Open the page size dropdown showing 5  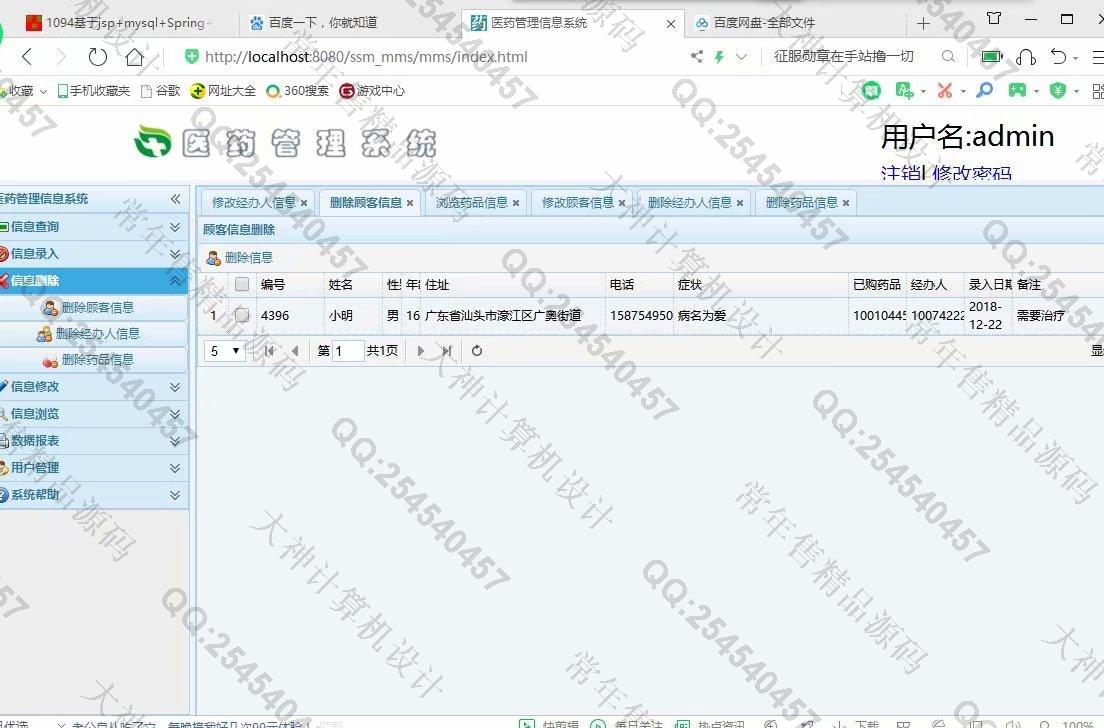click(x=226, y=351)
